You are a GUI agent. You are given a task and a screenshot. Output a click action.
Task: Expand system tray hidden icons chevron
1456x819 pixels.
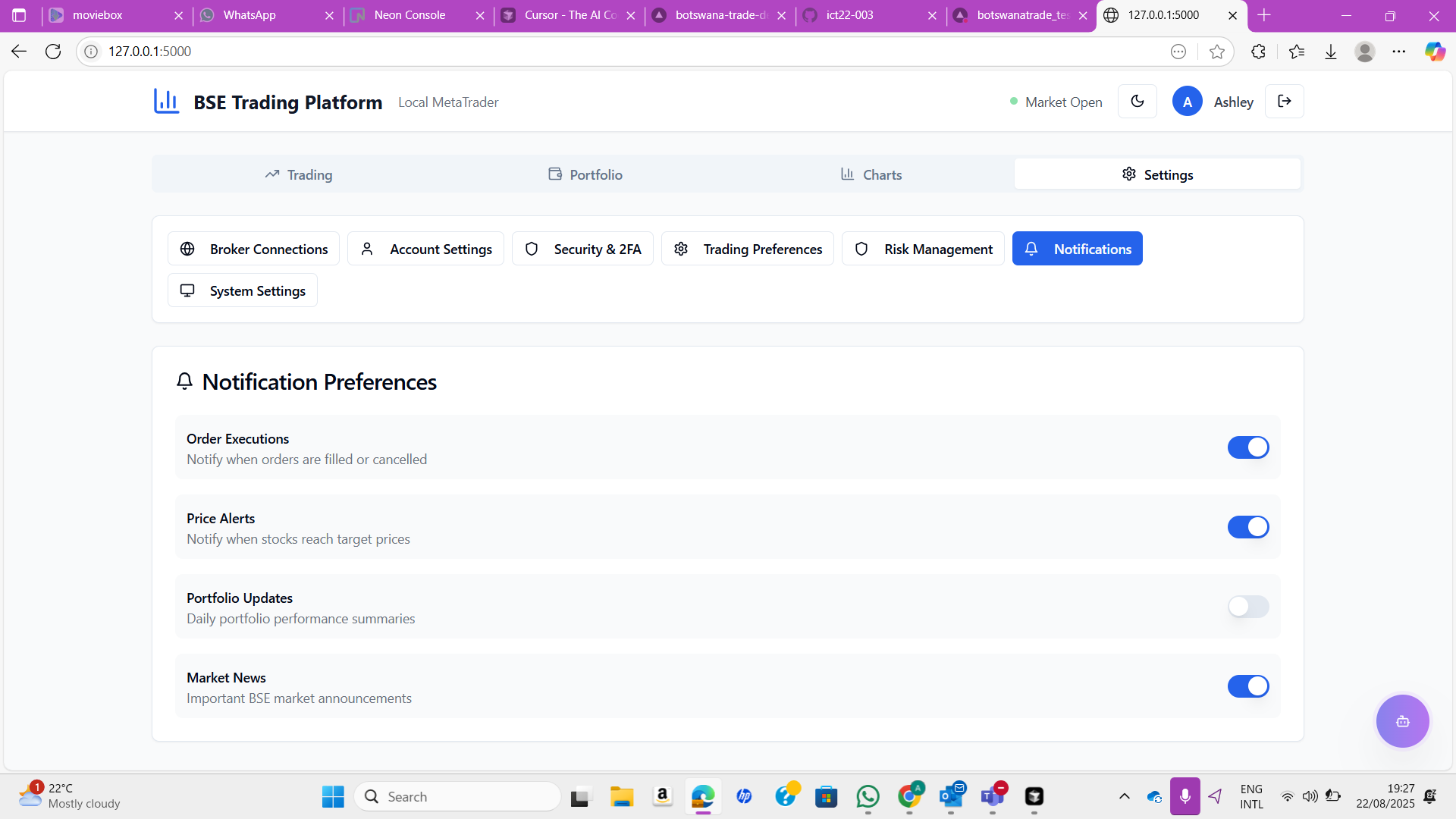click(1125, 796)
